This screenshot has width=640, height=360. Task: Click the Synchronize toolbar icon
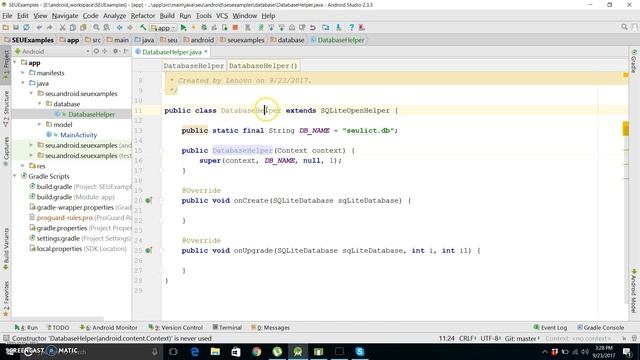(x=26, y=28)
